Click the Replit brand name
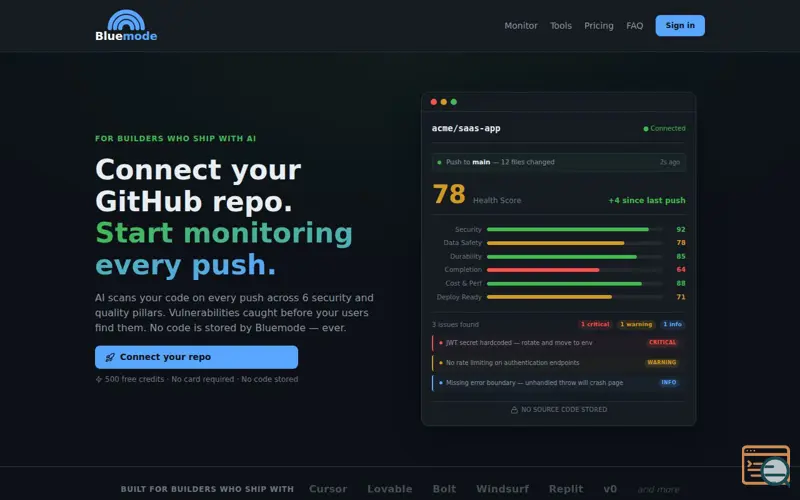800x500 pixels. pyautogui.click(x=566, y=489)
